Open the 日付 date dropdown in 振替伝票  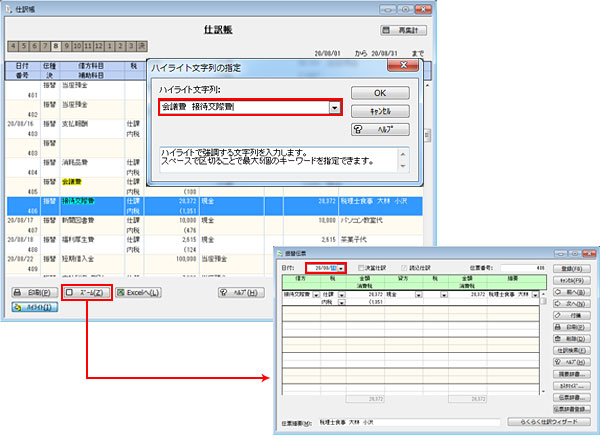pos(341,268)
